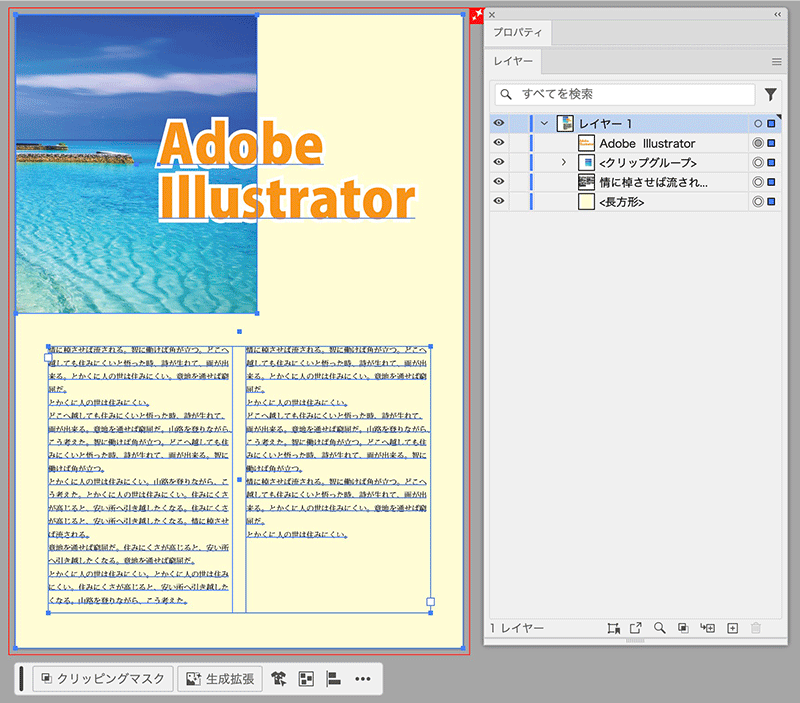Hide the 長方形 rectangle item

point(499,201)
